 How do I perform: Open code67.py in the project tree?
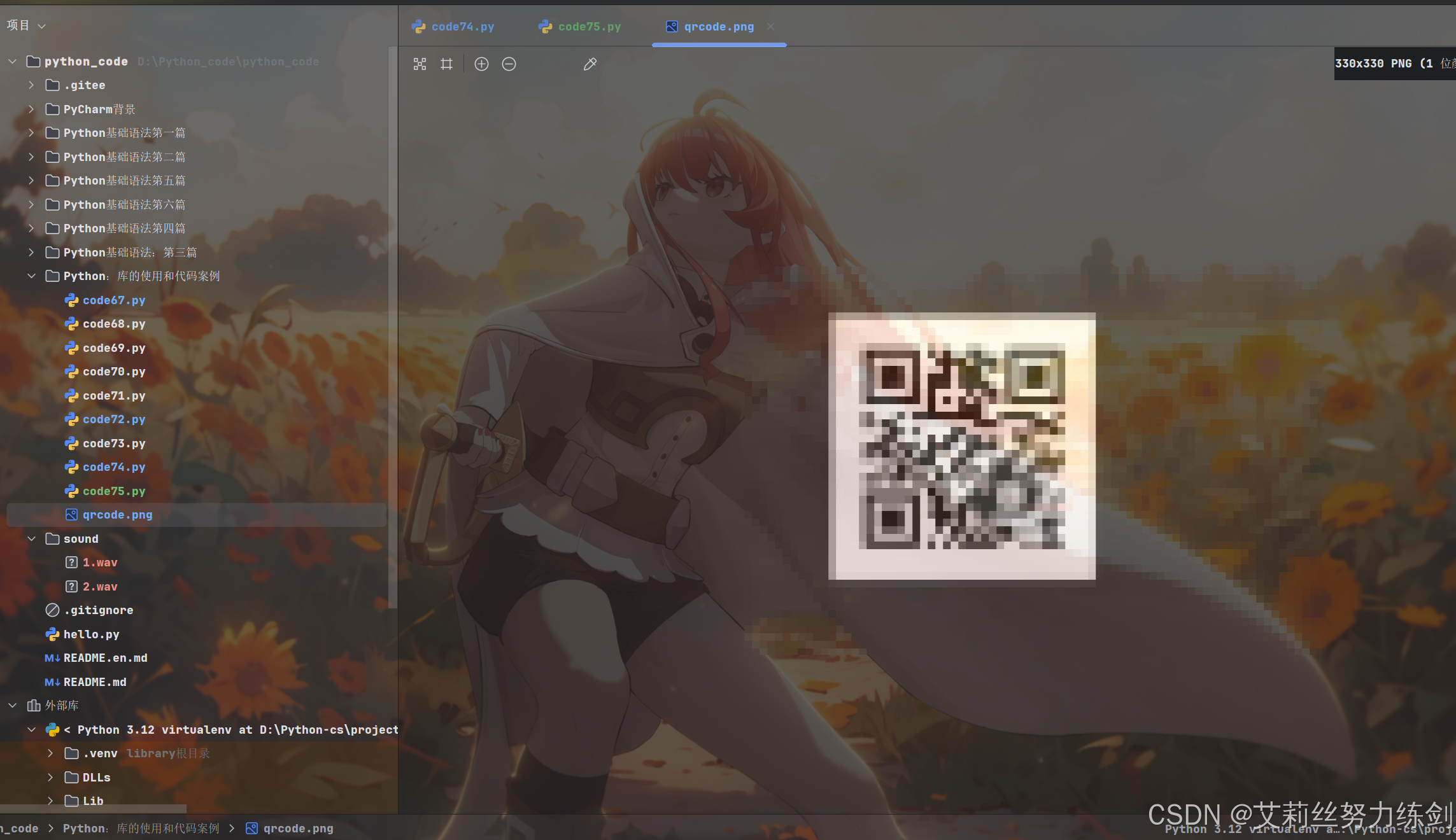(114, 300)
